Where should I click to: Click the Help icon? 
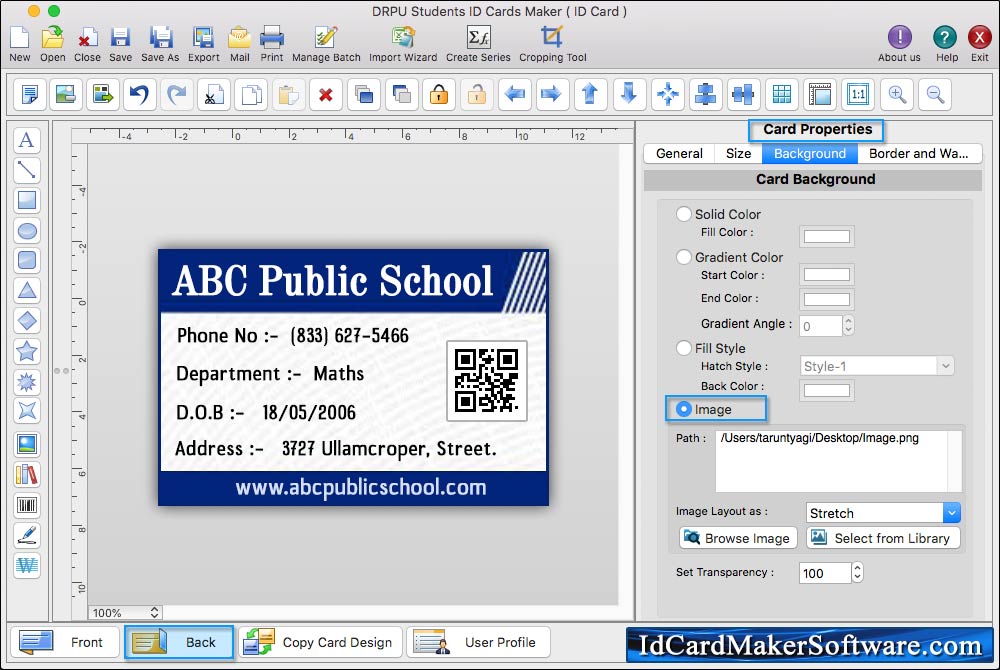click(x=946, y=44)
